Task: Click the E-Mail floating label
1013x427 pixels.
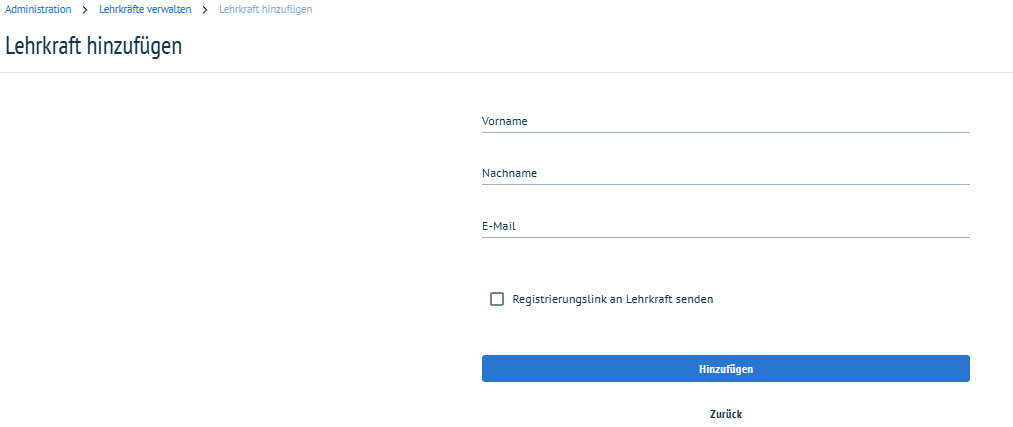Action: 499,226
